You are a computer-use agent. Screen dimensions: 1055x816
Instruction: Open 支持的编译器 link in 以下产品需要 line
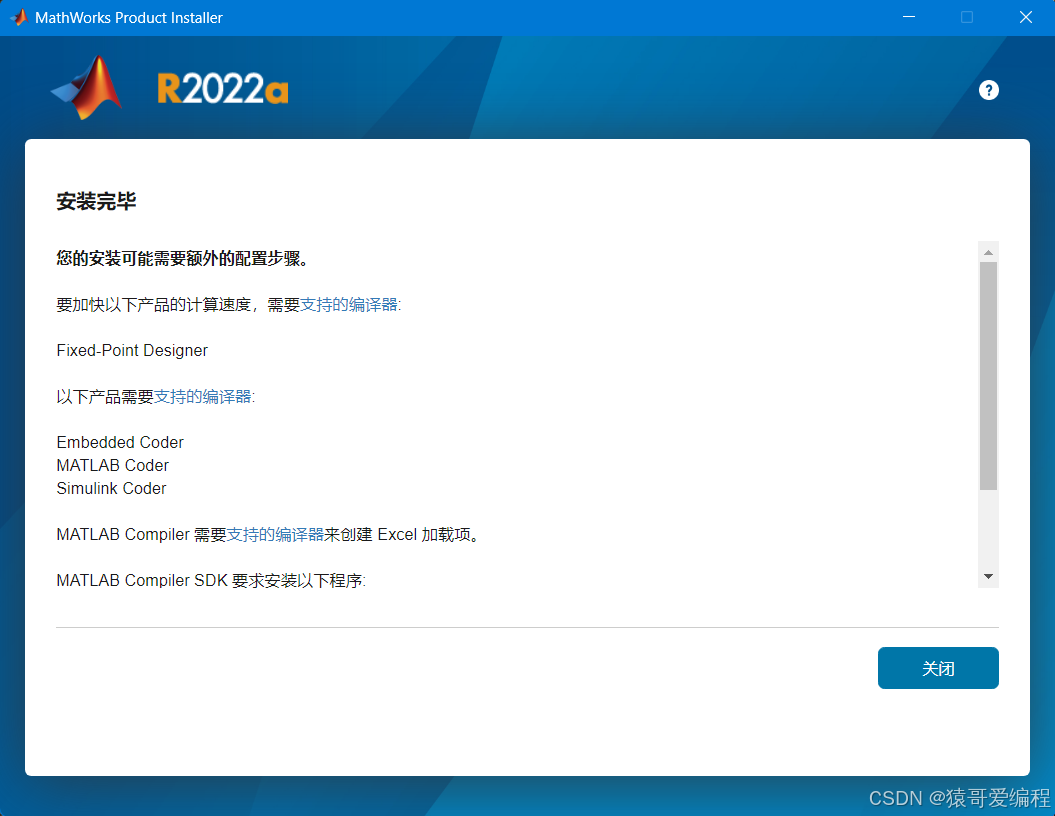coord(203,397)
